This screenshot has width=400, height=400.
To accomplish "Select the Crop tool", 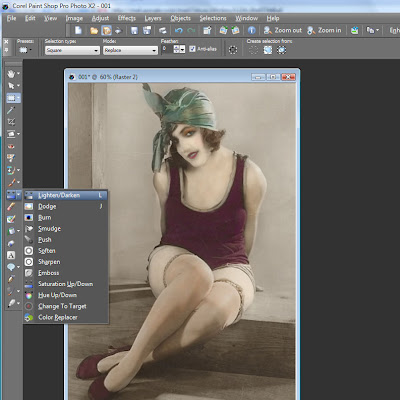I will point(11,122).
